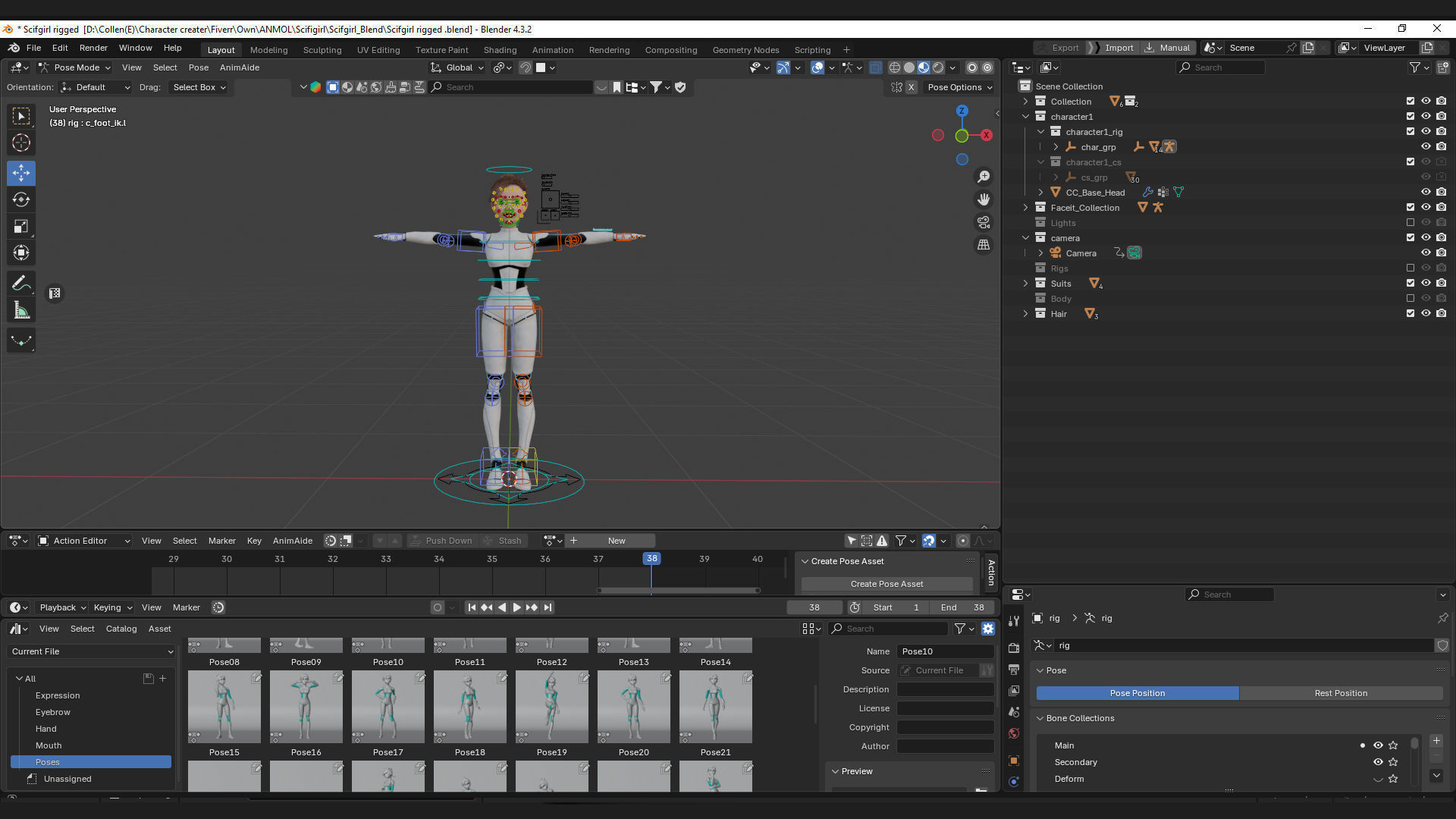The width and height of the screenshot is (1456, 819).
Task: Toggle pin icon in properties header
Action: pos(1442,618)
